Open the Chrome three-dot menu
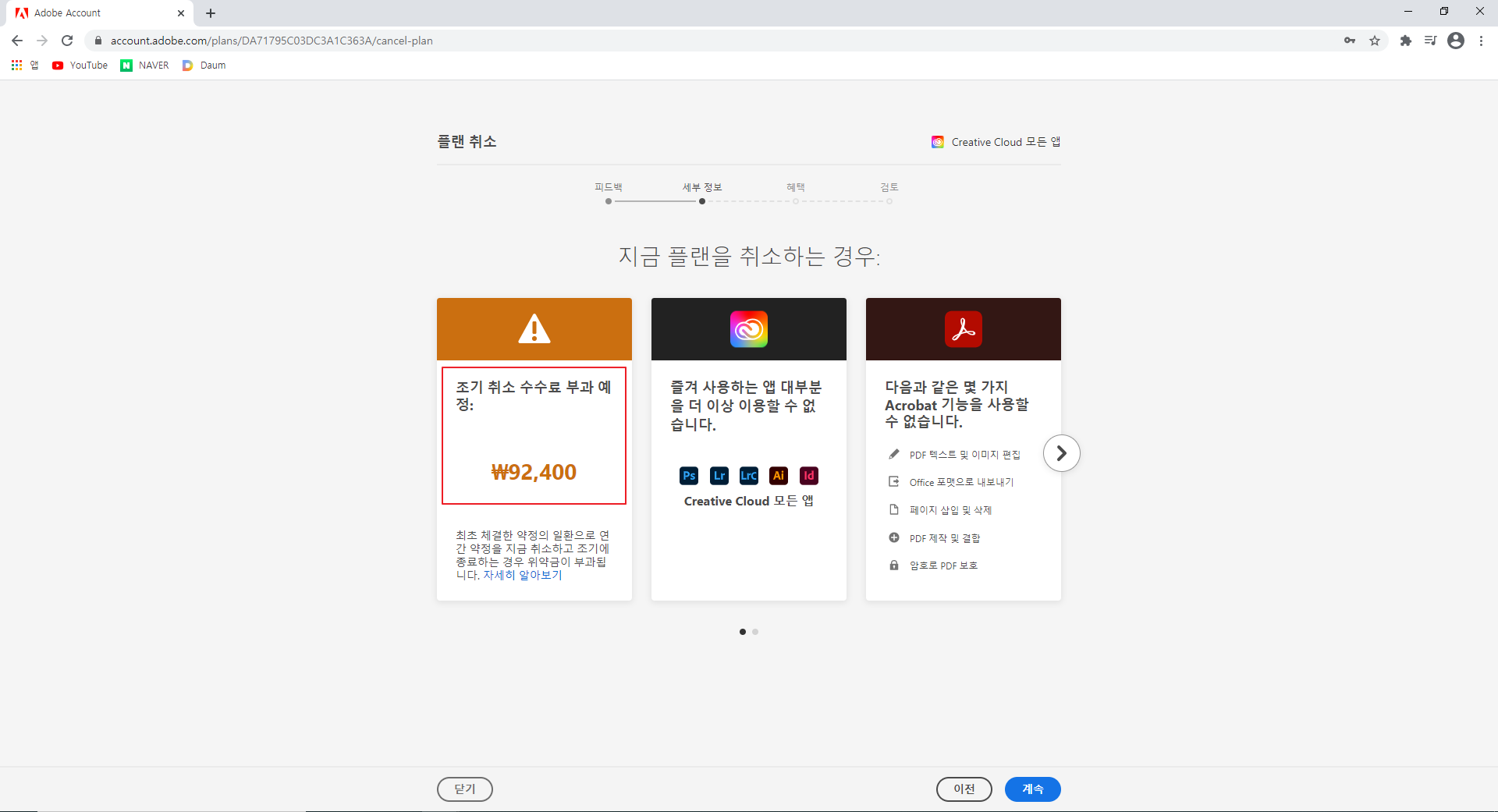The width and height of the screenshot is (1498, 812). point(1481,41)
